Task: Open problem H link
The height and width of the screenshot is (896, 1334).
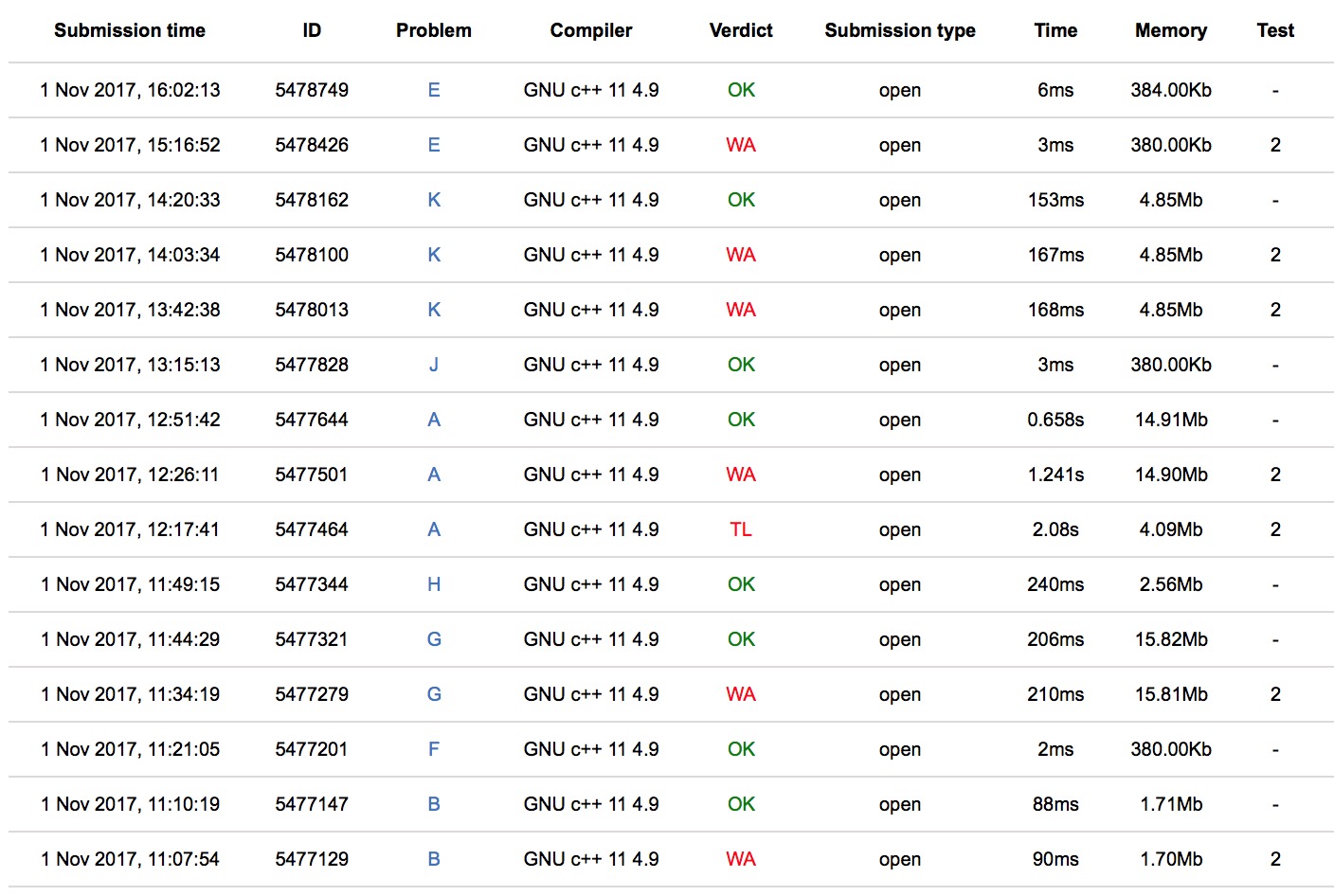Action: pyautogui.click(x=434, y=584)
